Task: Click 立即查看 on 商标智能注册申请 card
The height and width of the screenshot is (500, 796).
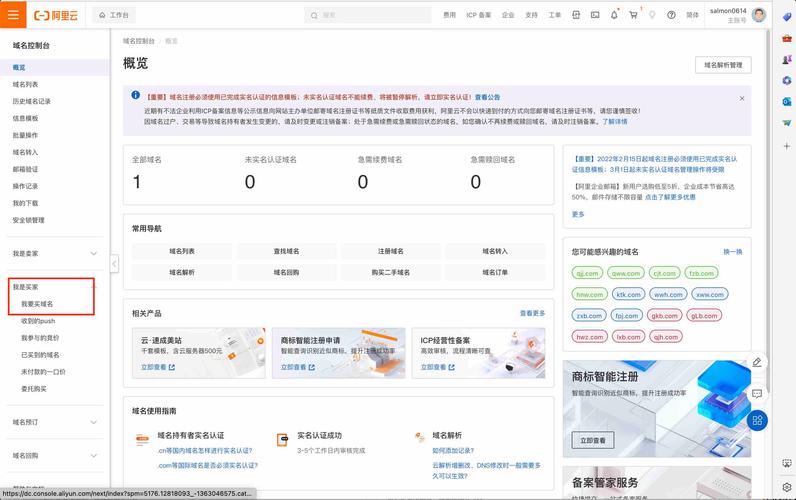Action: pyautogui.click(x=297, y=367)
